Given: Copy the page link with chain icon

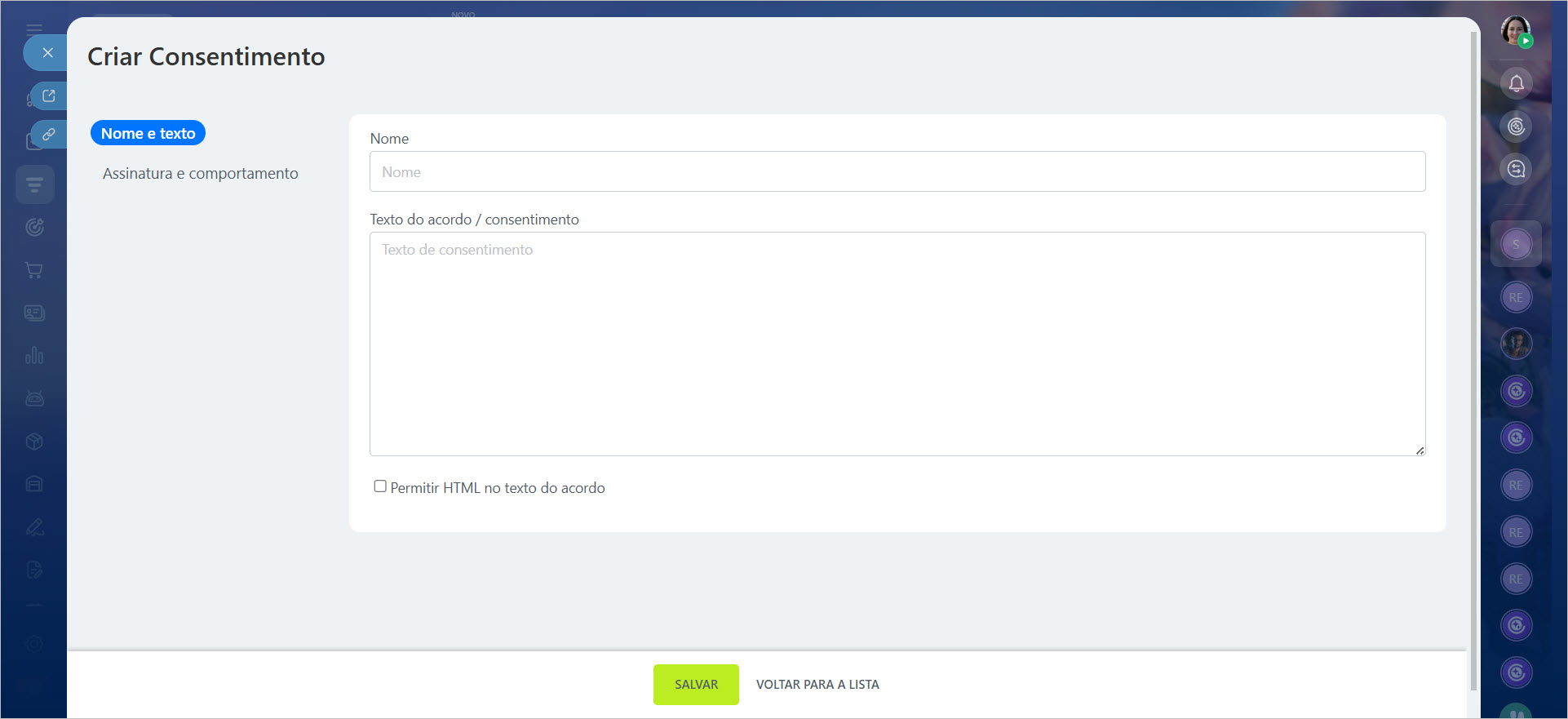Looking at the screenshot, I should (x=49, y=135).
